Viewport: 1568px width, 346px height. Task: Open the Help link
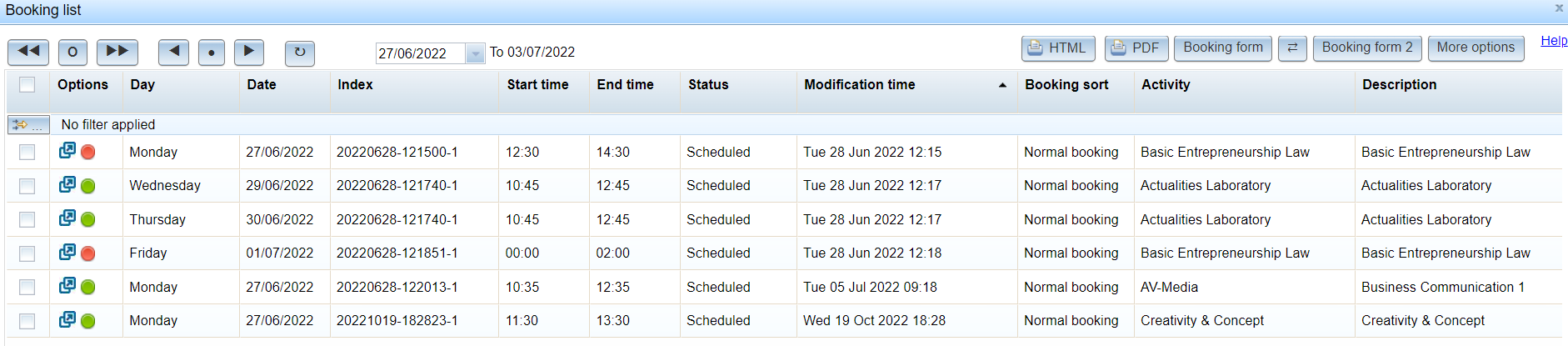(1554, 40)
